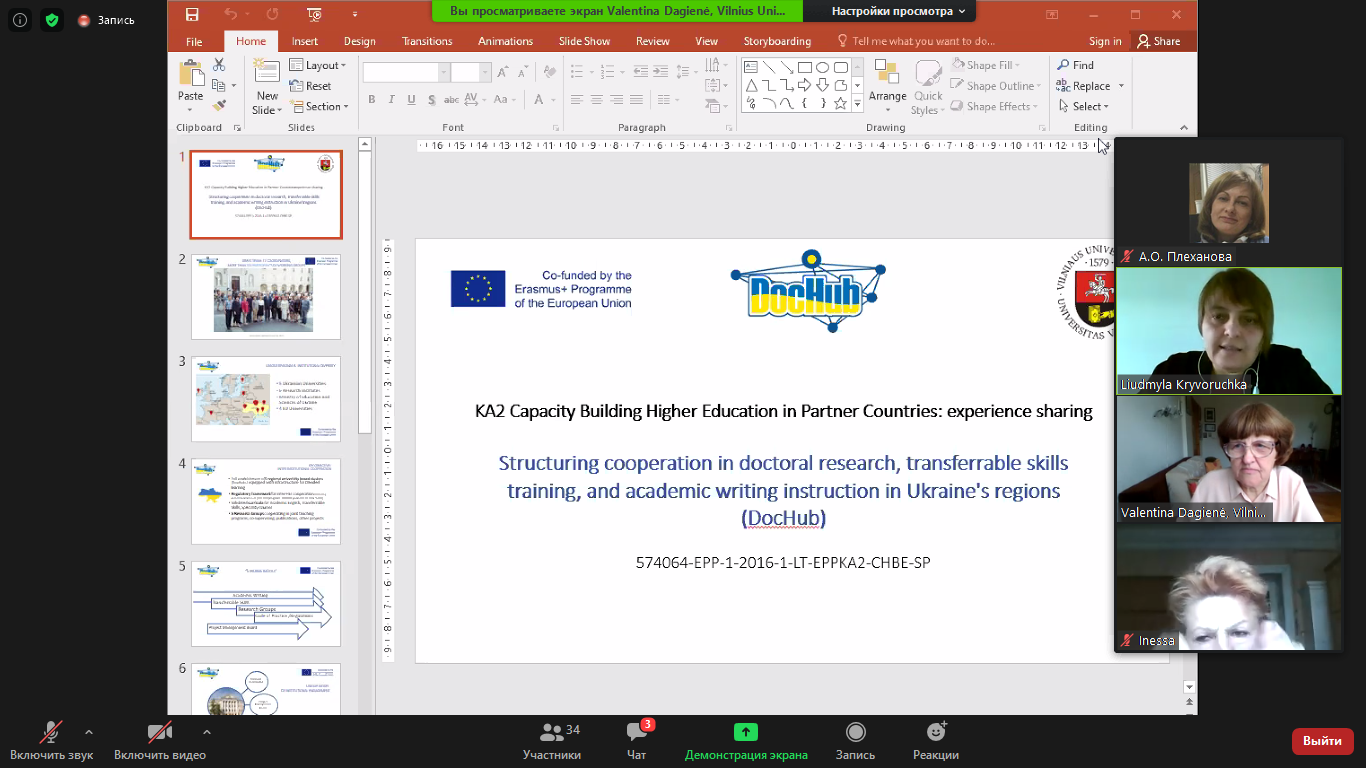Image resolution: width=1366 pixels, height=768 pixels.
Task: Open Zoom Chat panel
Action: pos(636,742)
